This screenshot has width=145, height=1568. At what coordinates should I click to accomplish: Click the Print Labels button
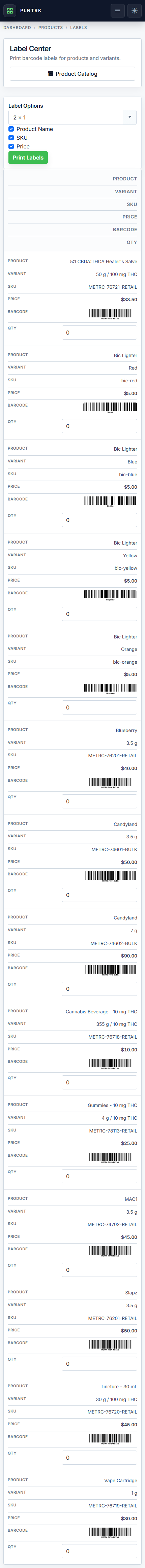tap(28, 158)
